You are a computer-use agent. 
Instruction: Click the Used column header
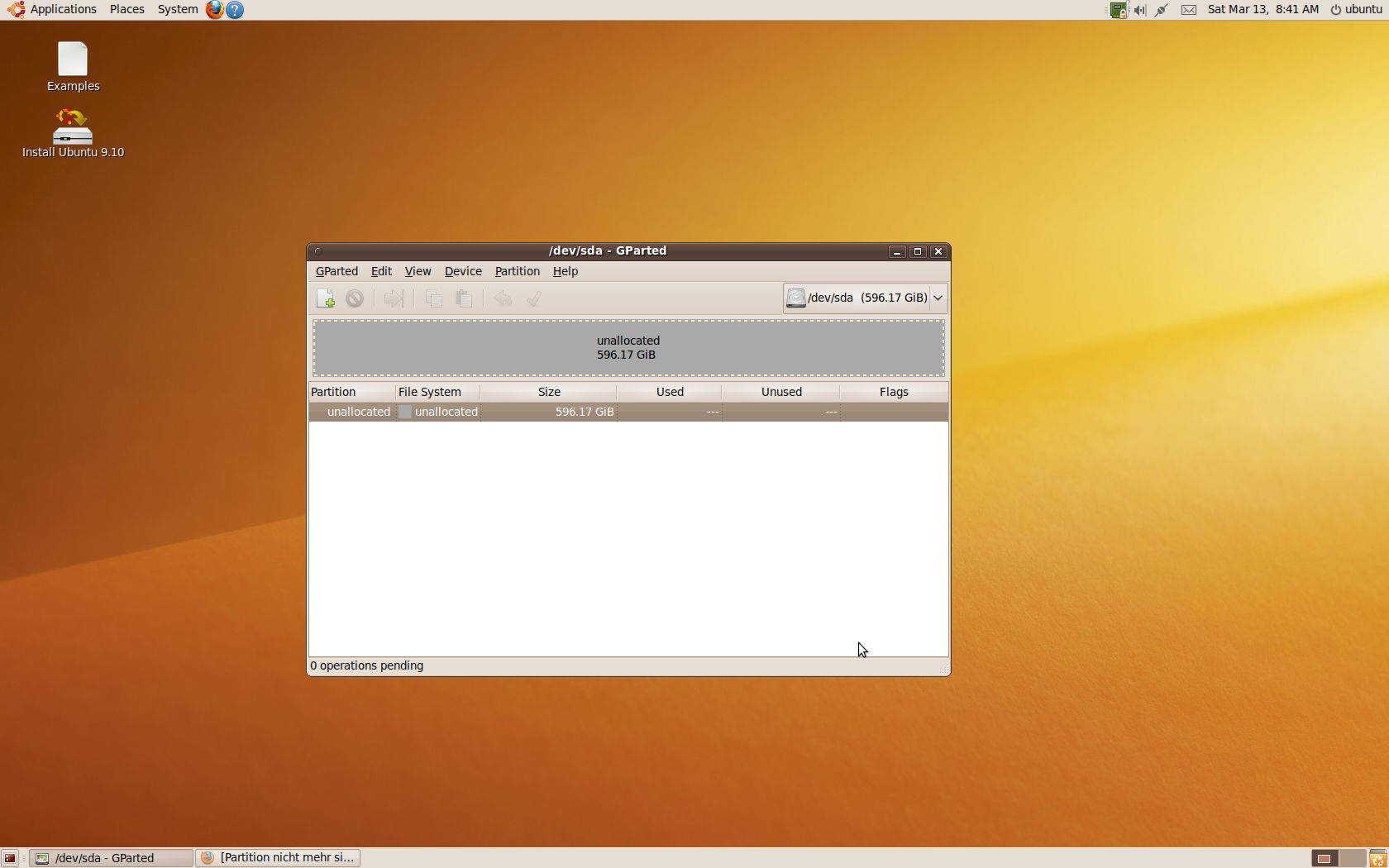coord(669,392)
